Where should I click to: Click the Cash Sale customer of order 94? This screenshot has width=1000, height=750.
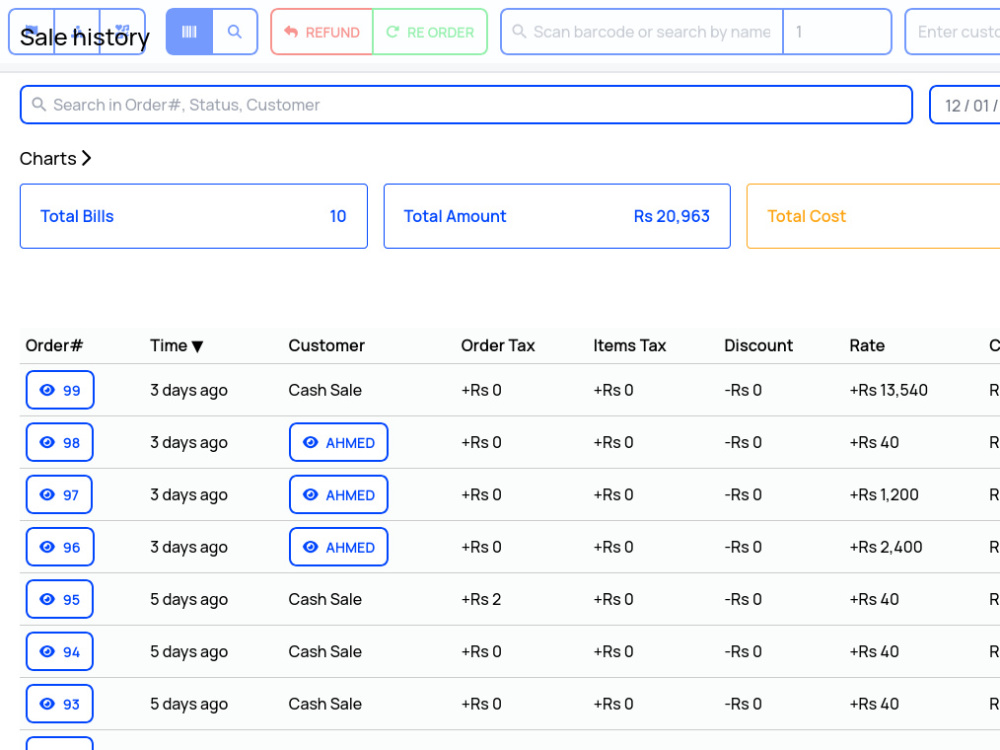[x=325, y=651]
